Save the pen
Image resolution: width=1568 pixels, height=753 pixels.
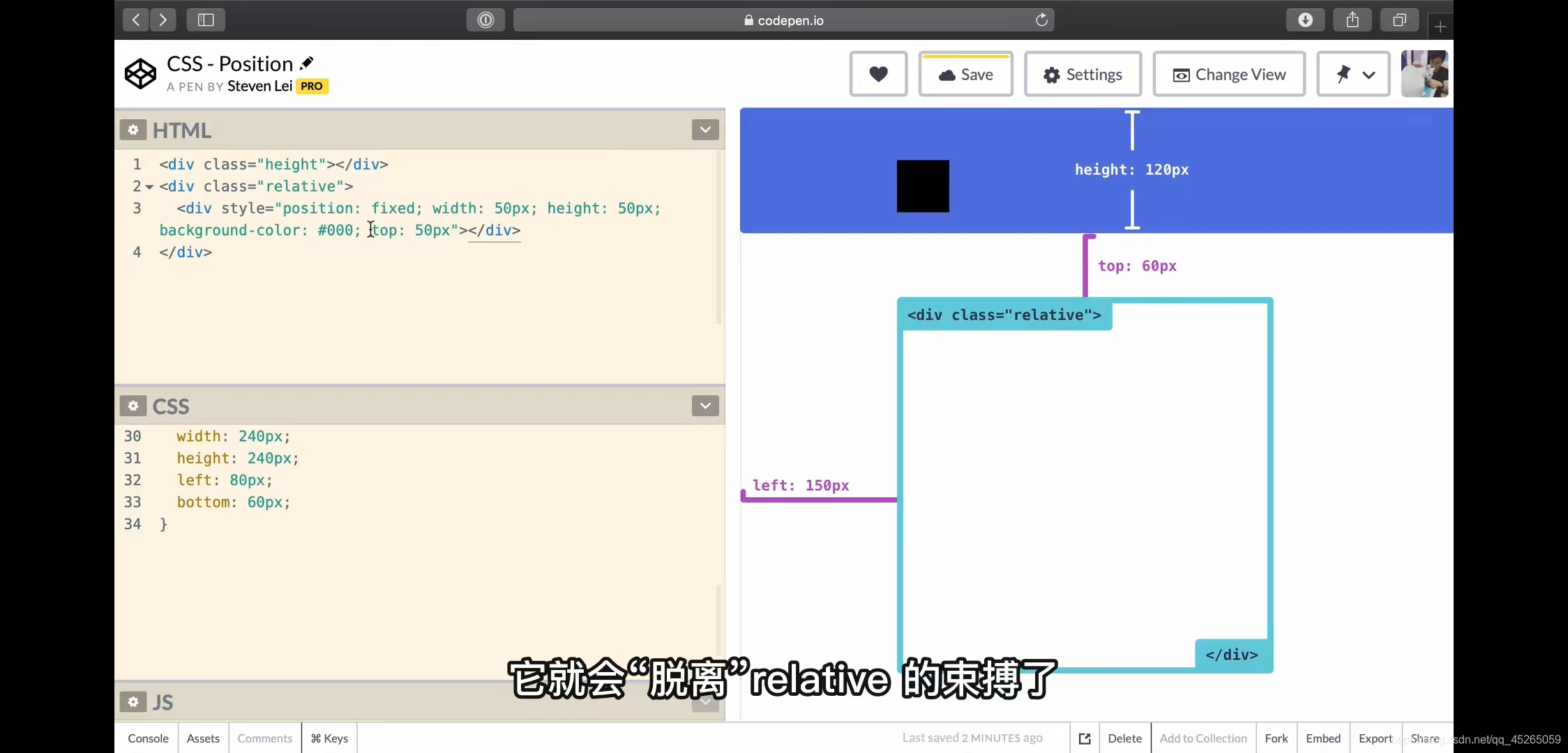tap(965, 74)
